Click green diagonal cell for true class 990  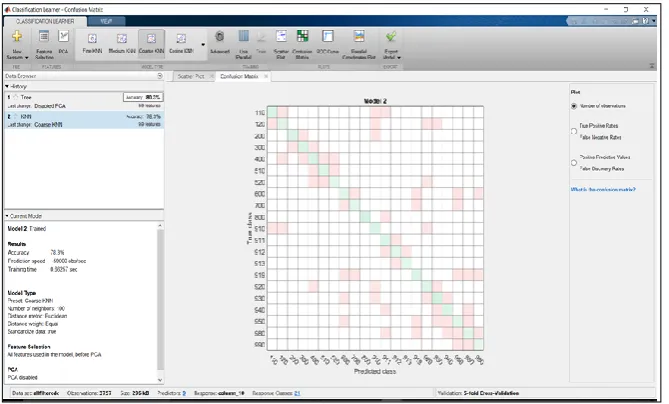[478, 344]
